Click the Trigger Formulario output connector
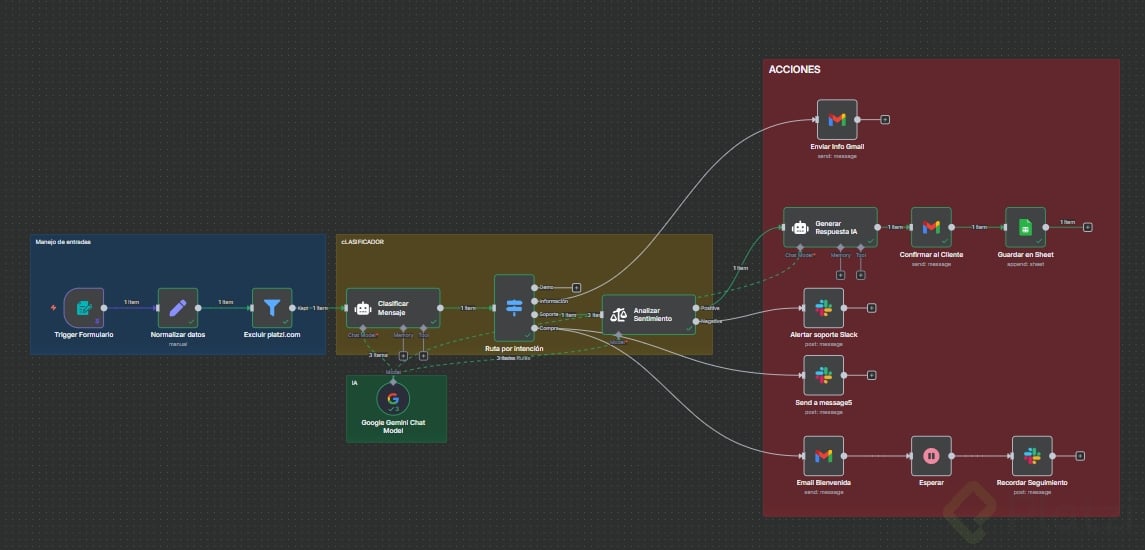The height and width of the screenshot is (550, 1145). pos(104,308)
